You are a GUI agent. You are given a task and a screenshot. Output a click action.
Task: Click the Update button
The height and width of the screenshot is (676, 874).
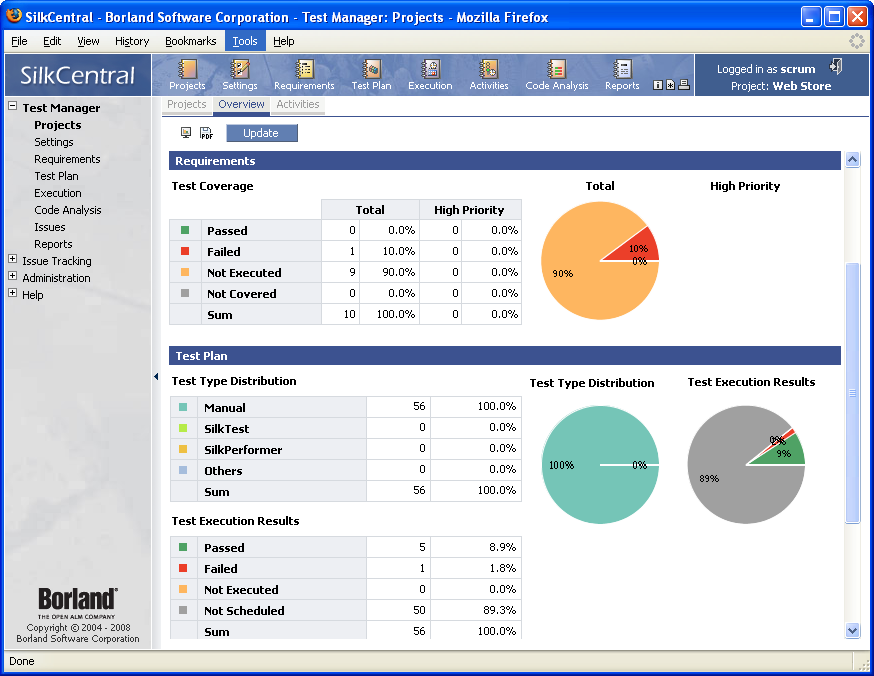(261, 133)
